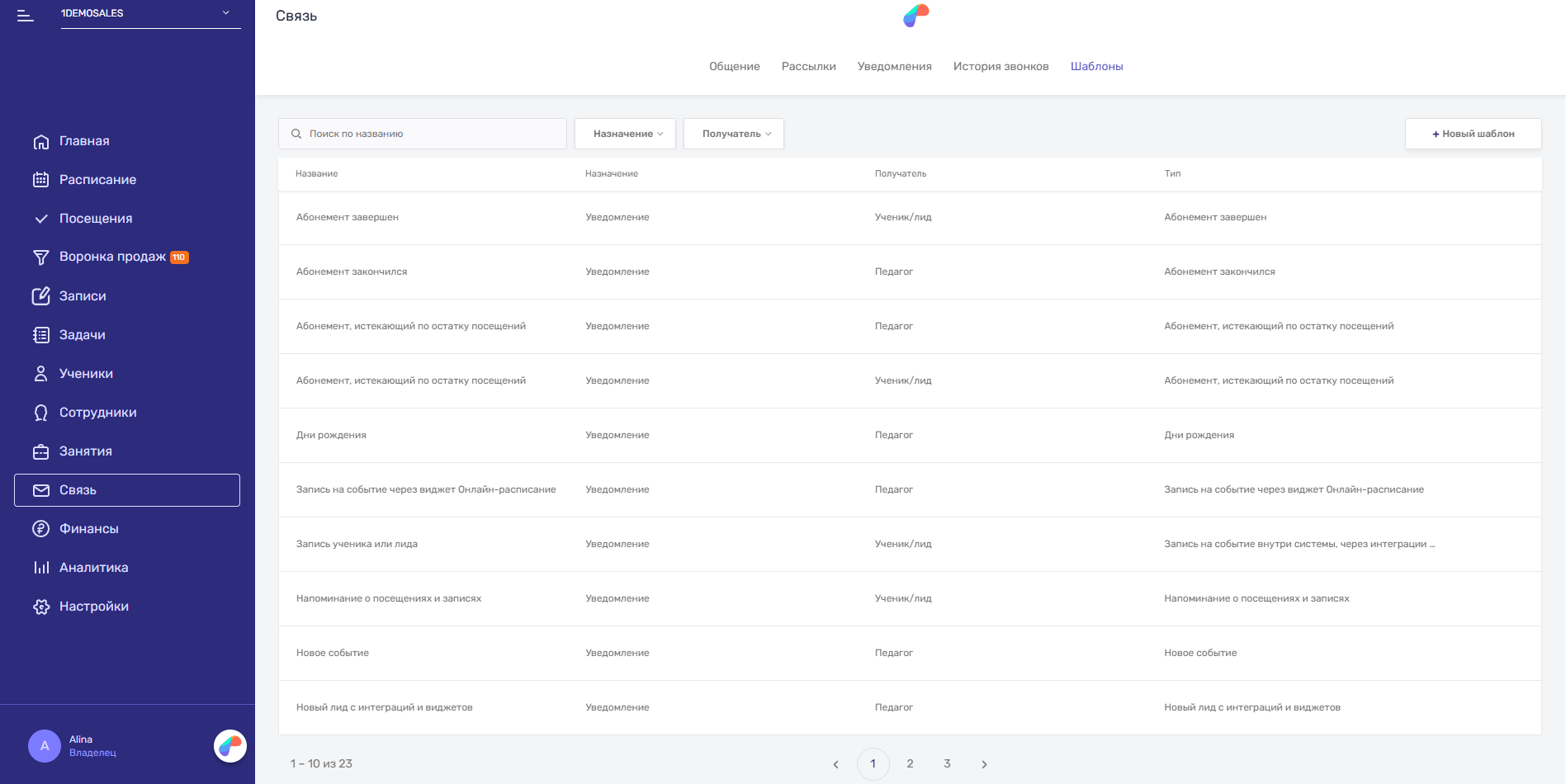Open the Ученики section label
1566x784 pixels.
(x=86, y=374)
